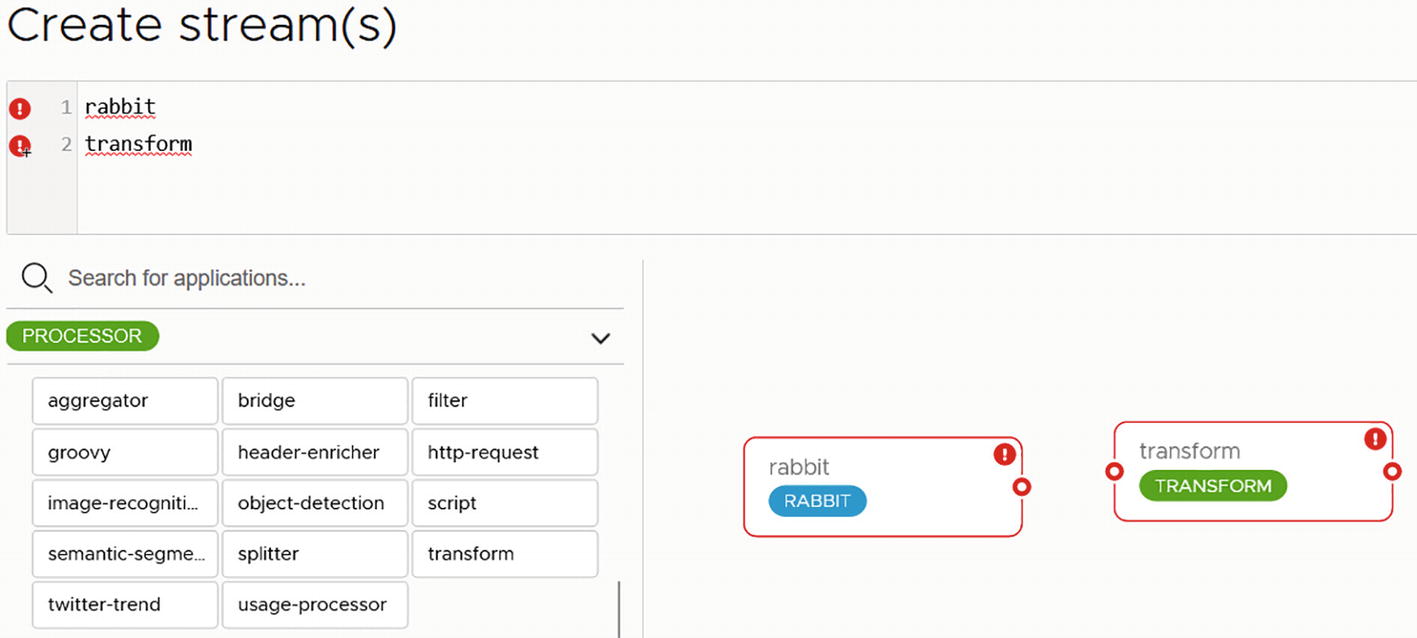Click the error icon on editor line 1
1417x638 pixels.
pyautogui.click(x=19, y=108)
